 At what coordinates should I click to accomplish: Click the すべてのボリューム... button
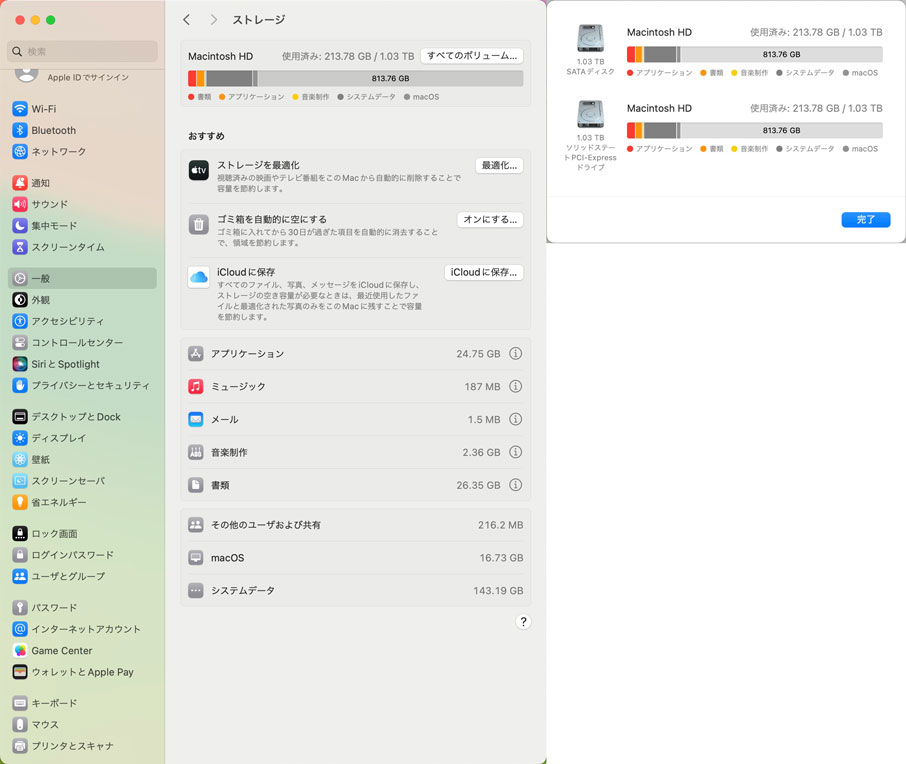click(x=472, y=55)
